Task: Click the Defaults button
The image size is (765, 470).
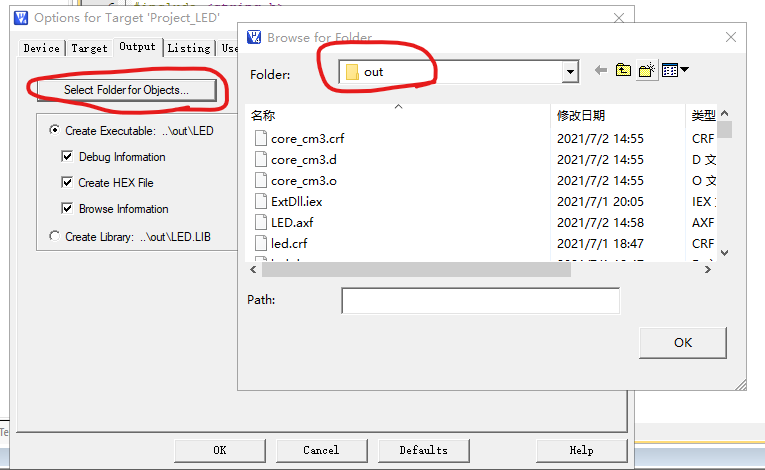Action: pos(423,450)
